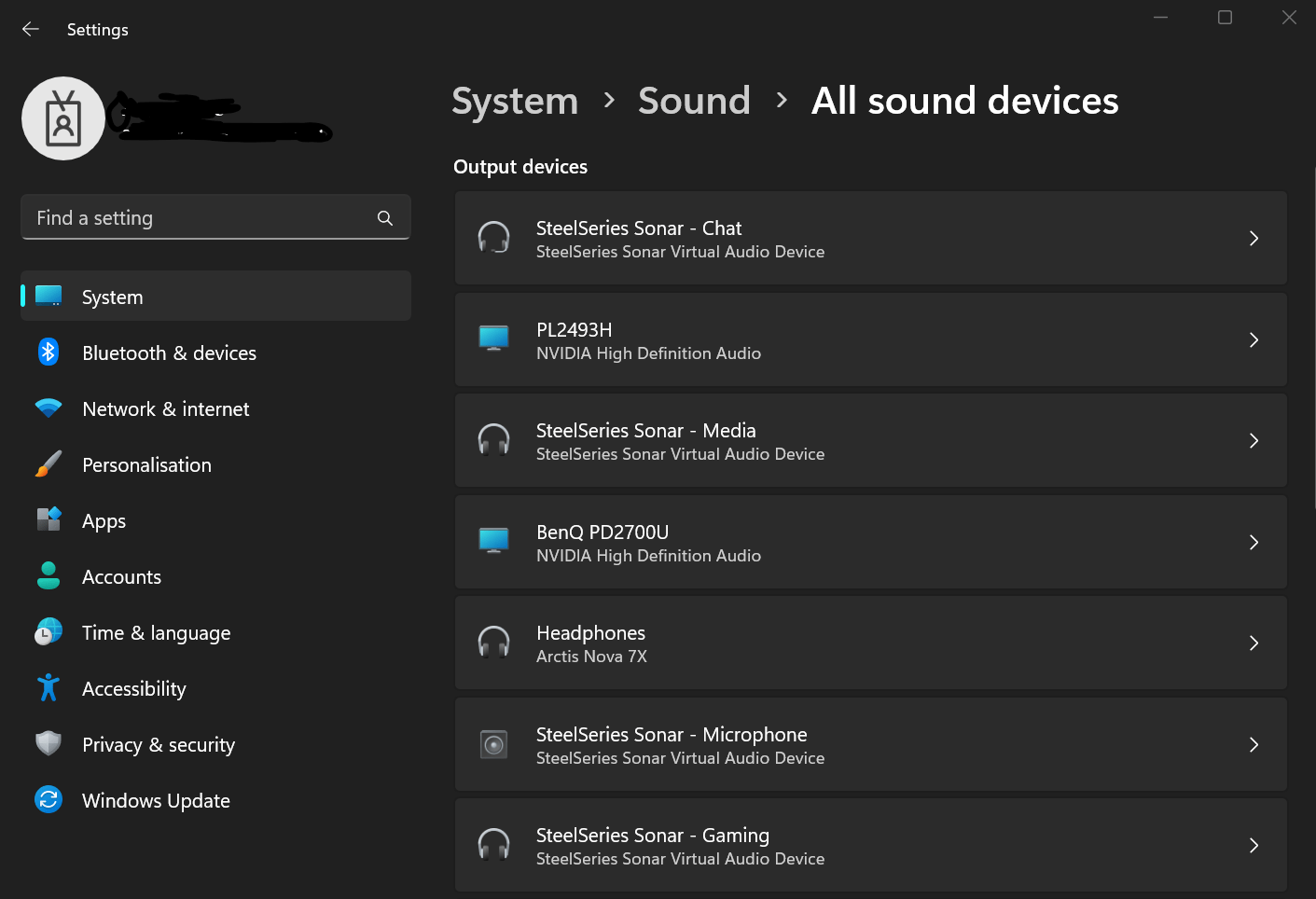Click the Personalisation paintbrush icon
The width and height of the screenshot is (1316, 899).
click(48, 464)
